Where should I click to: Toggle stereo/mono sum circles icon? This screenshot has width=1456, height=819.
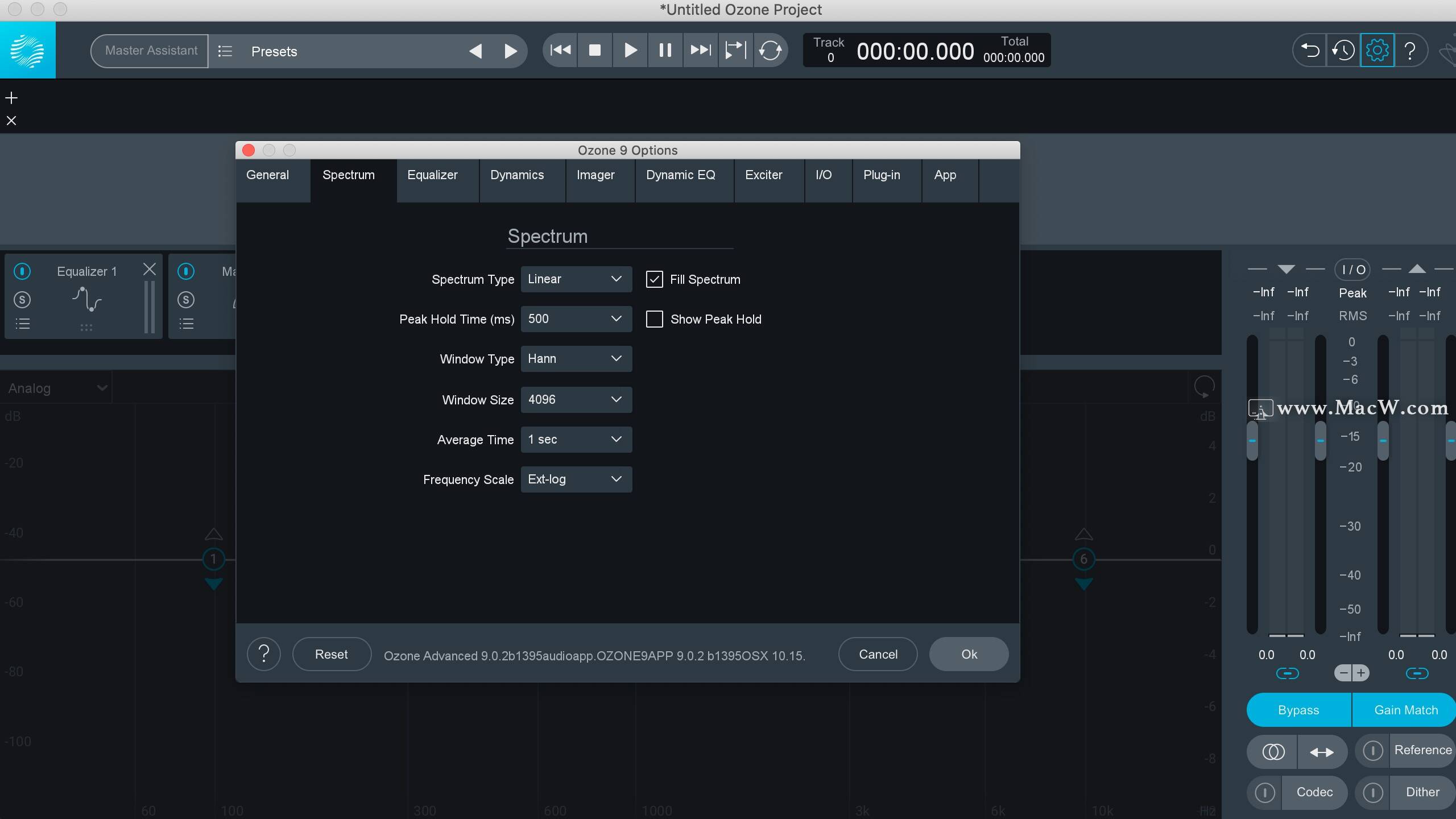pyautogui.click(x=1273, y=752)
